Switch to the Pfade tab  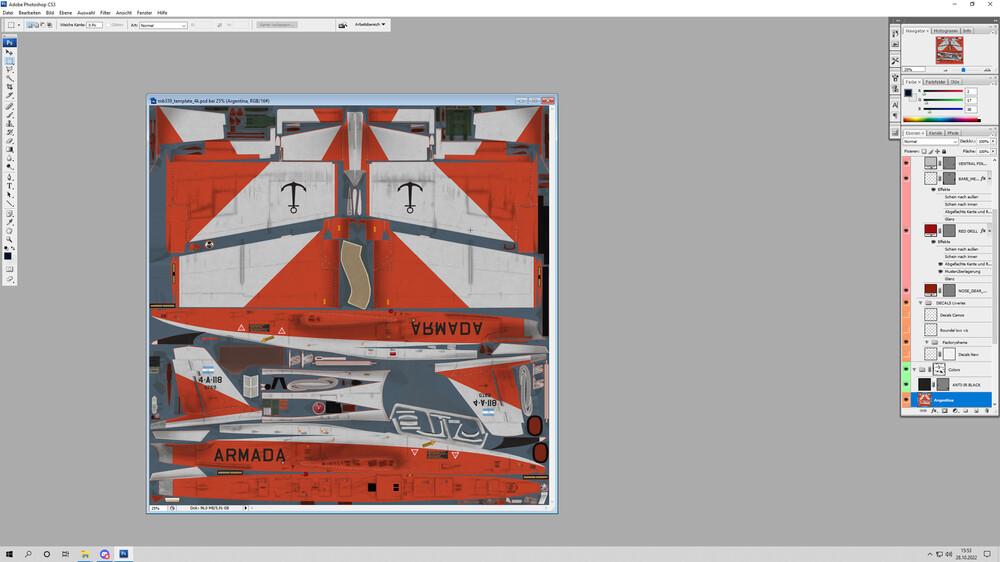click(953, 133)
